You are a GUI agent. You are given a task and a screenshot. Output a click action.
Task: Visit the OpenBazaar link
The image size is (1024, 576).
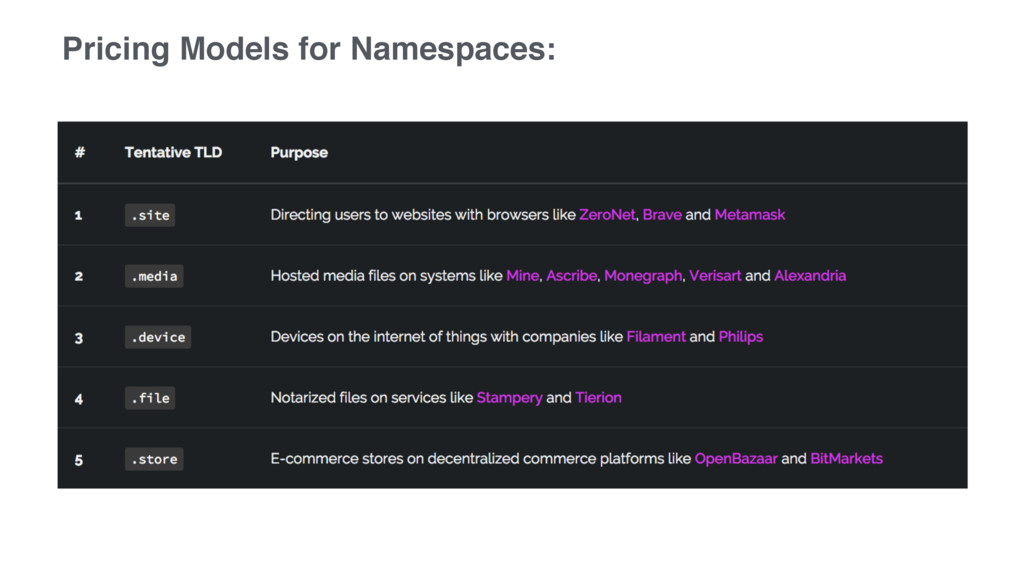(736, 458)
